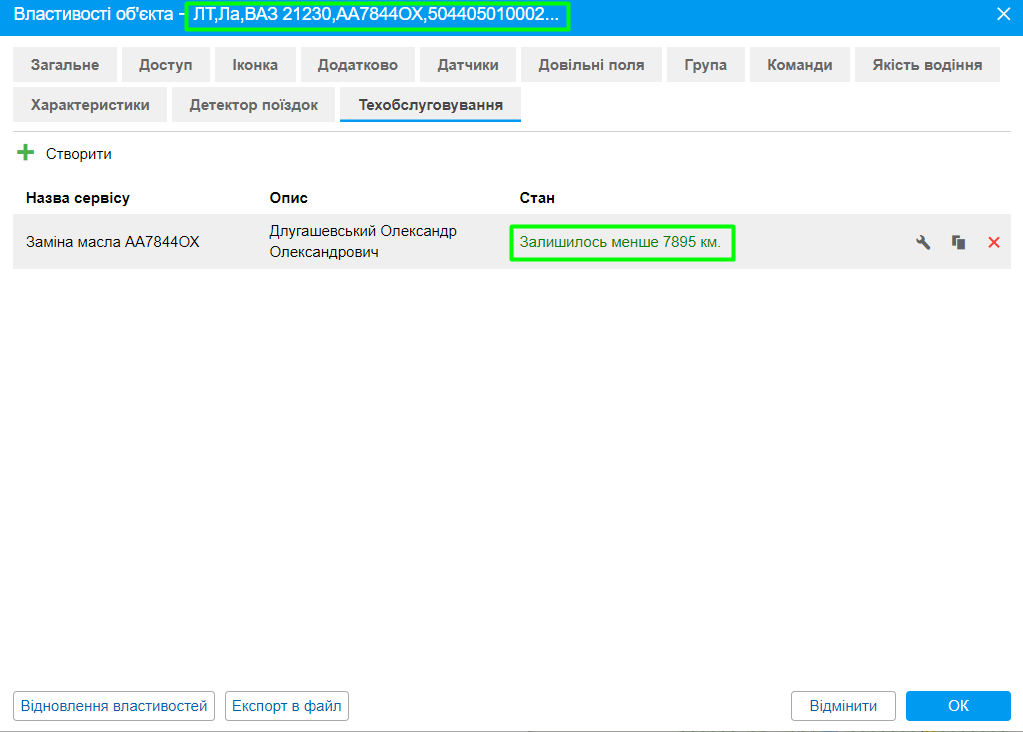Open the Детектор поїздок tab

(253, 104)
